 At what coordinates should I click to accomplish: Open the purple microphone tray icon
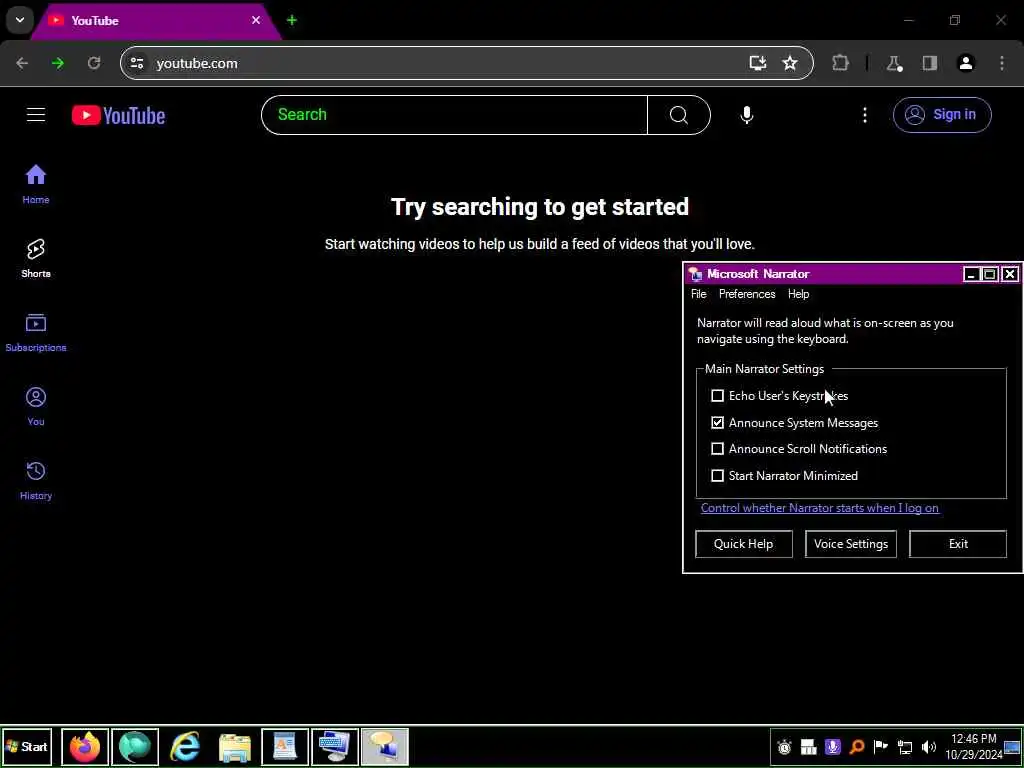[x=833, y=747]
